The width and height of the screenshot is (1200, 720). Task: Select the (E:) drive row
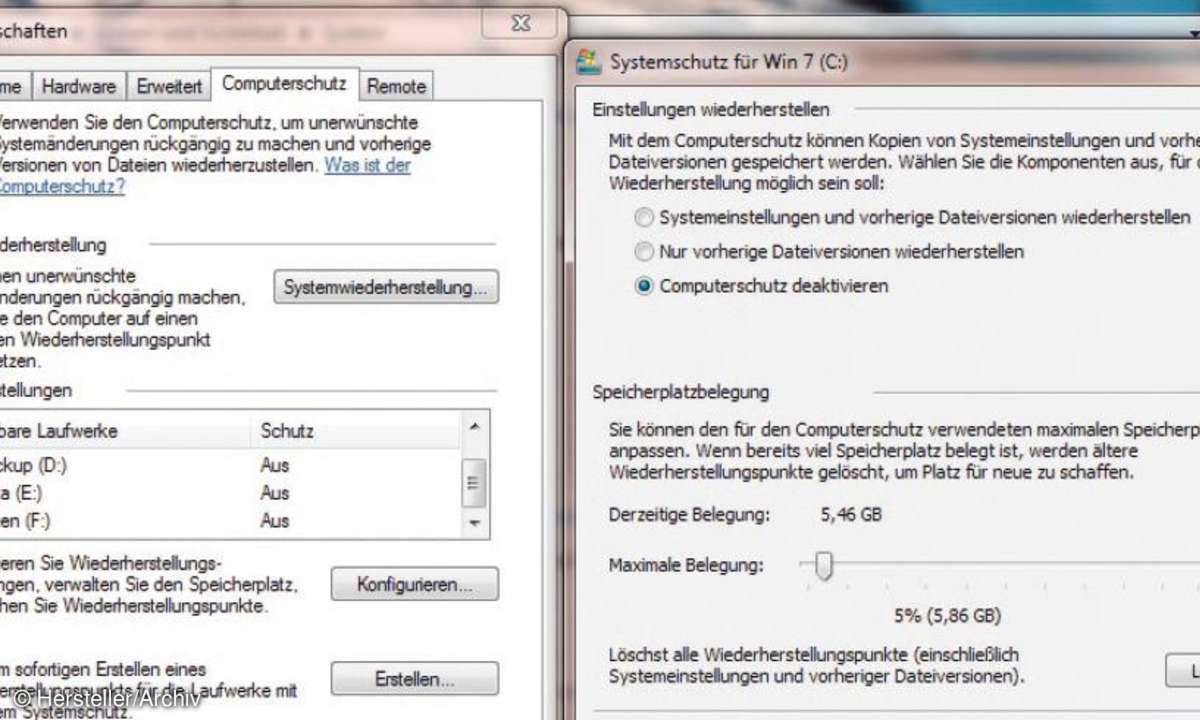click(230, 493)
